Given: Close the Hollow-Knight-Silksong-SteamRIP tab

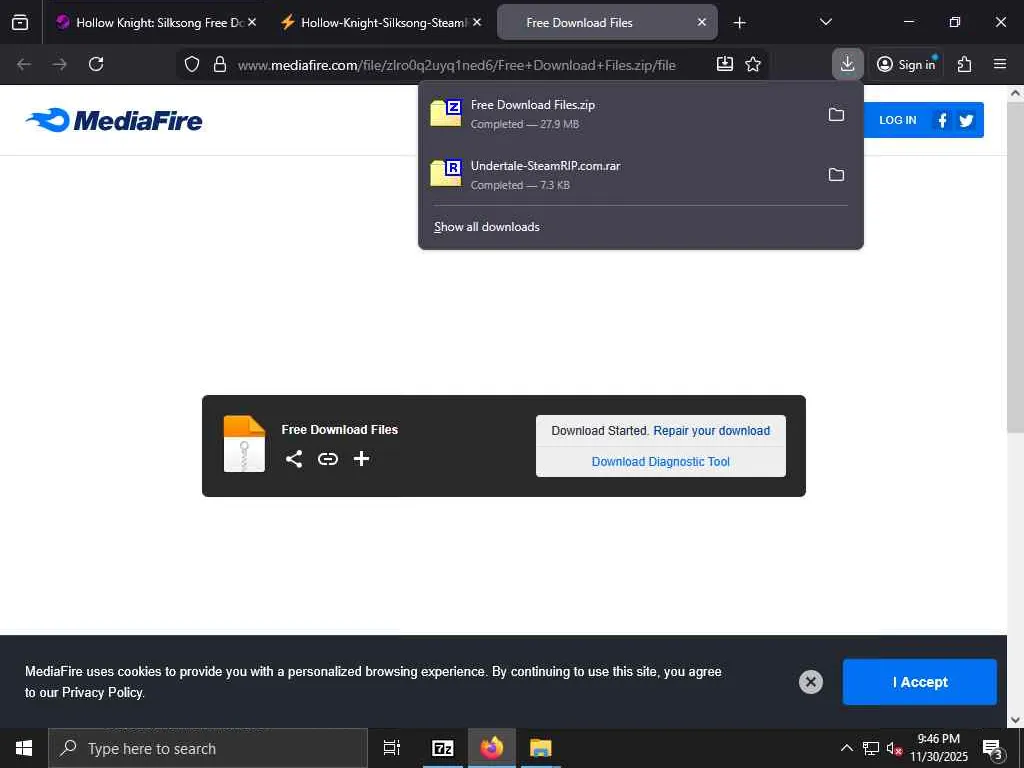Looking at the screenshot, I should [x=477, y=22].
